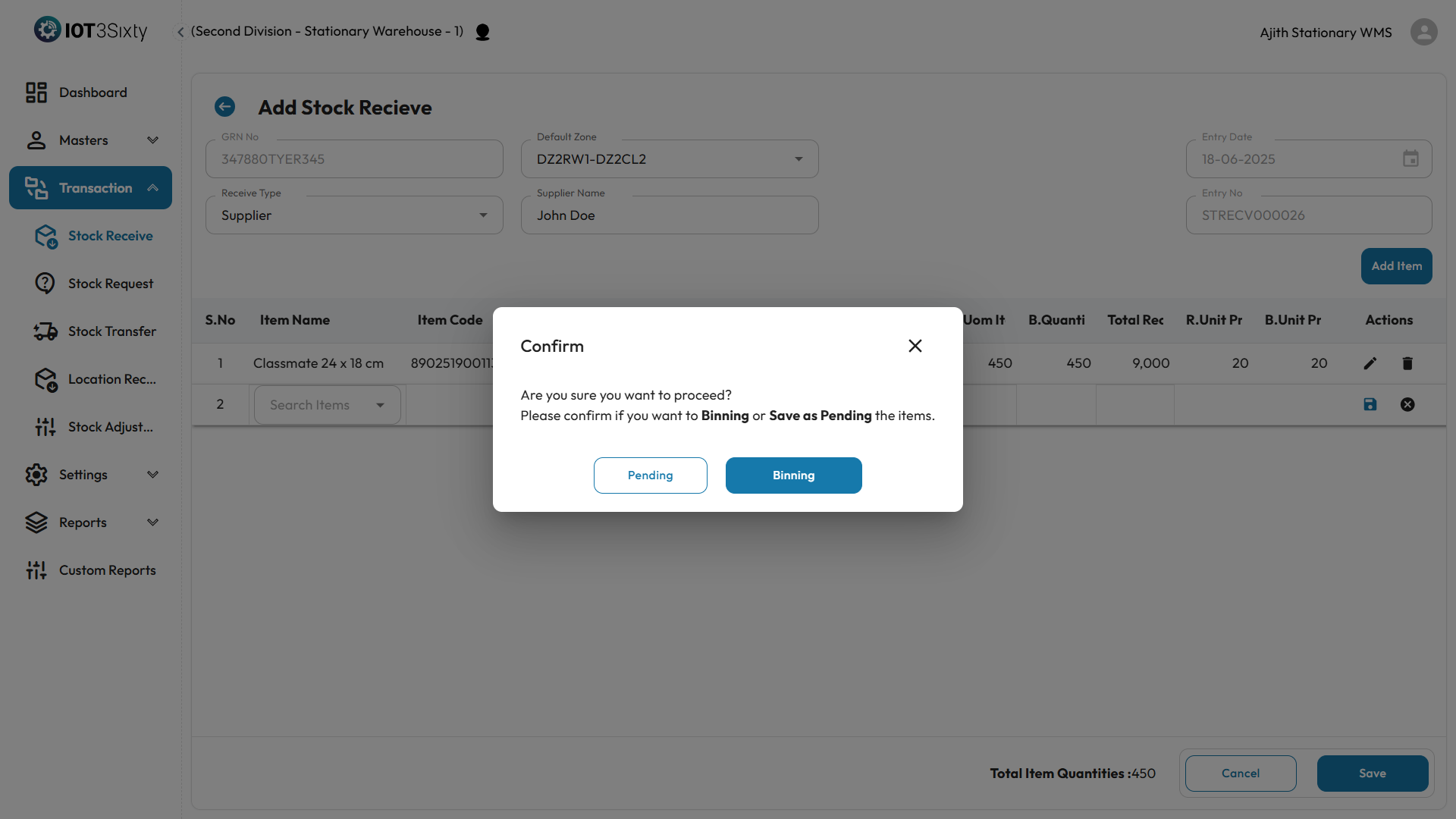
Task: Click the user profile avatar icon
Action: pyautogui.click(x=1423, y=32)
